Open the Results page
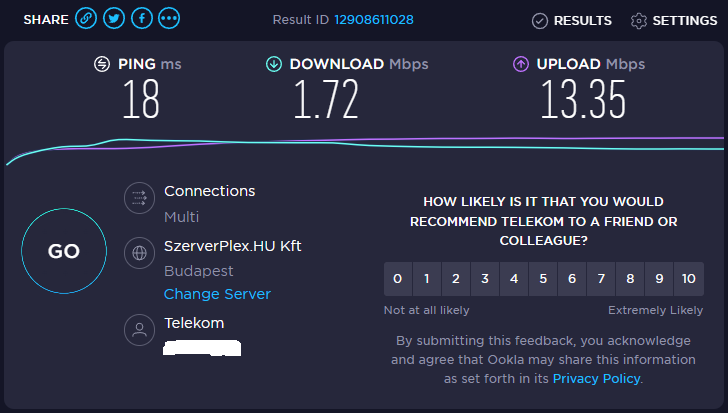This screenshot has height=413, width=728. coord(572,20)
